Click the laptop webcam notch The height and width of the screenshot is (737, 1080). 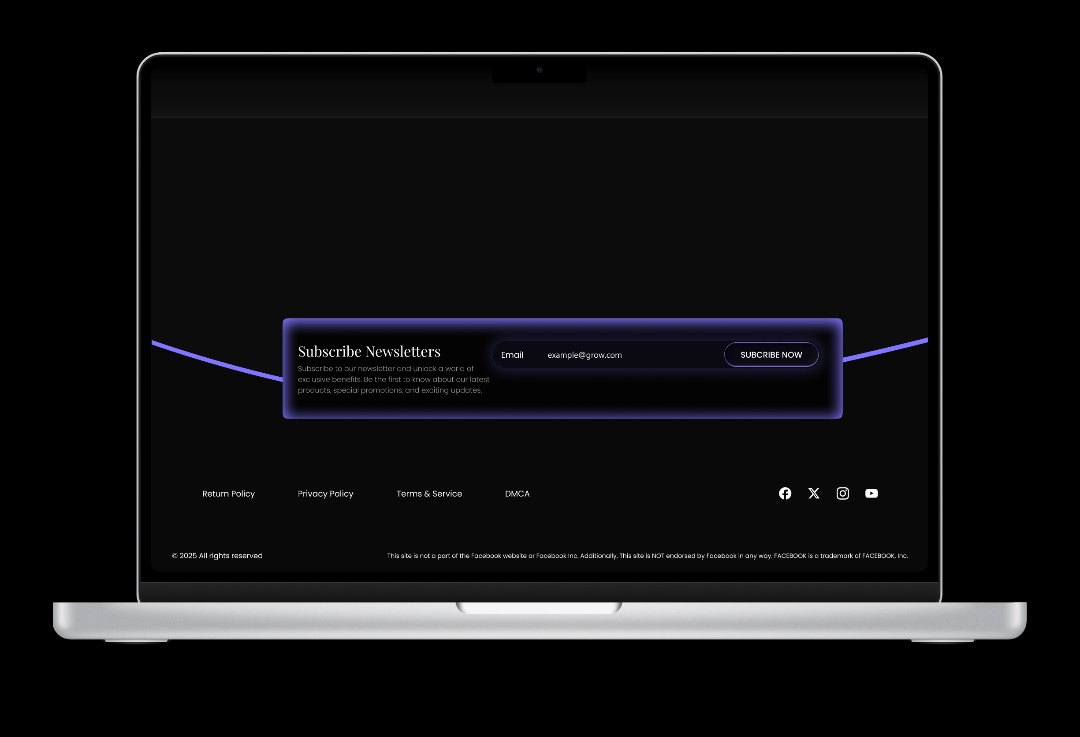pyautogui.click(x=539, y=72)
